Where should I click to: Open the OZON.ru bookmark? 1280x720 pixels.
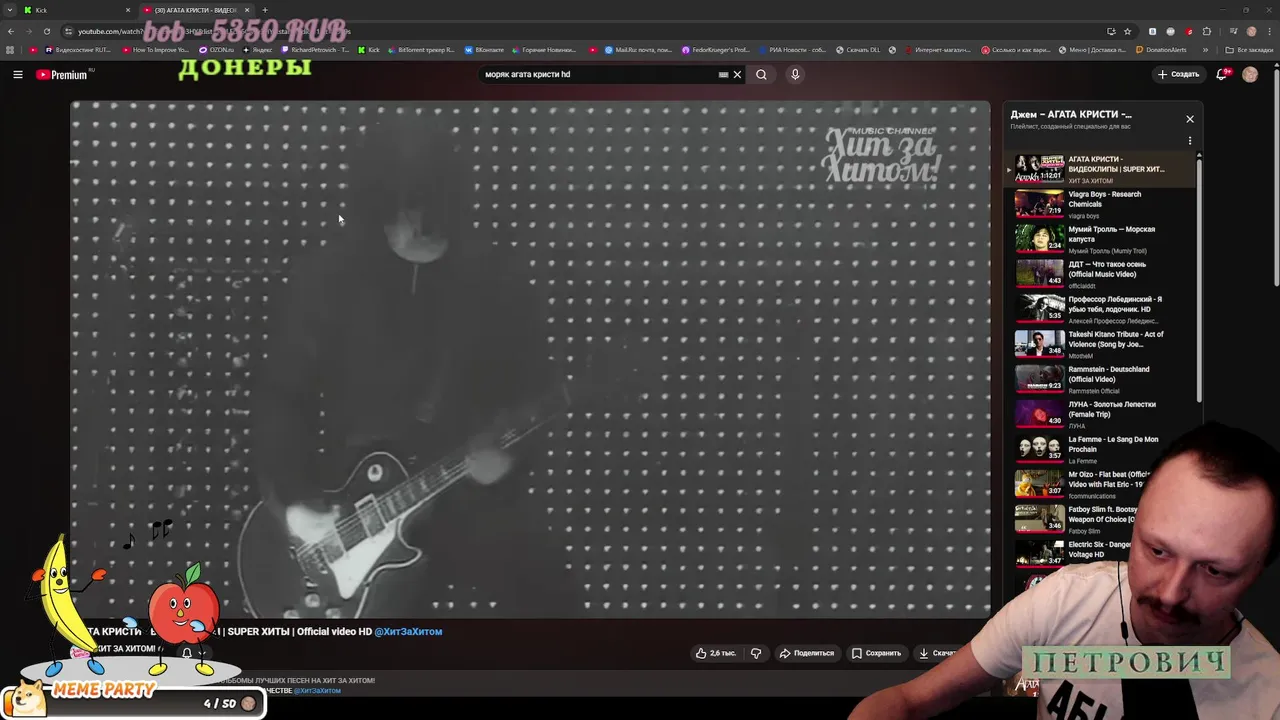tap(217, 50)
